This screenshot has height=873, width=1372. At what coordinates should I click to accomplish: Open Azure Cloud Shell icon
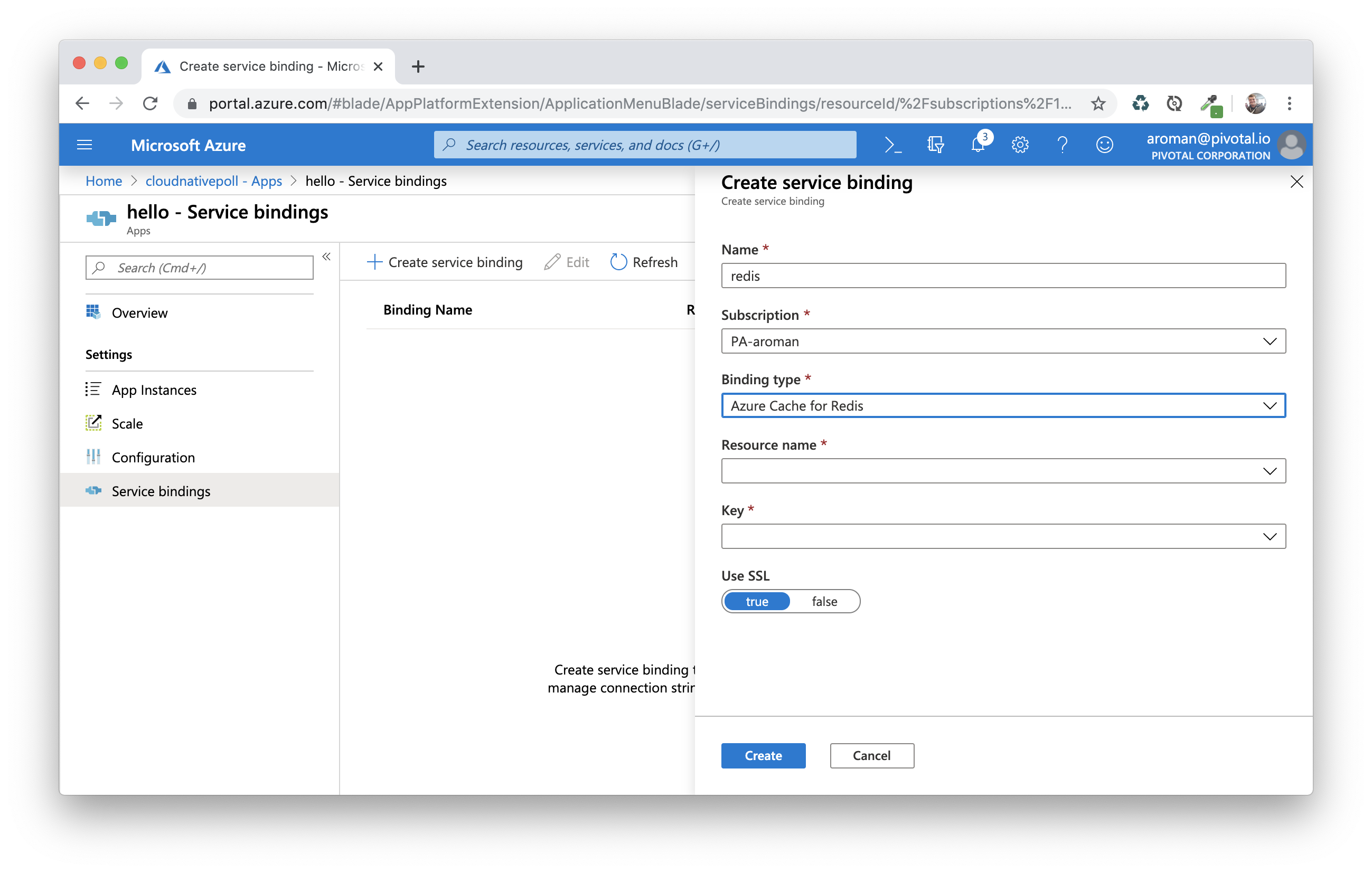[x=892, y=145]
